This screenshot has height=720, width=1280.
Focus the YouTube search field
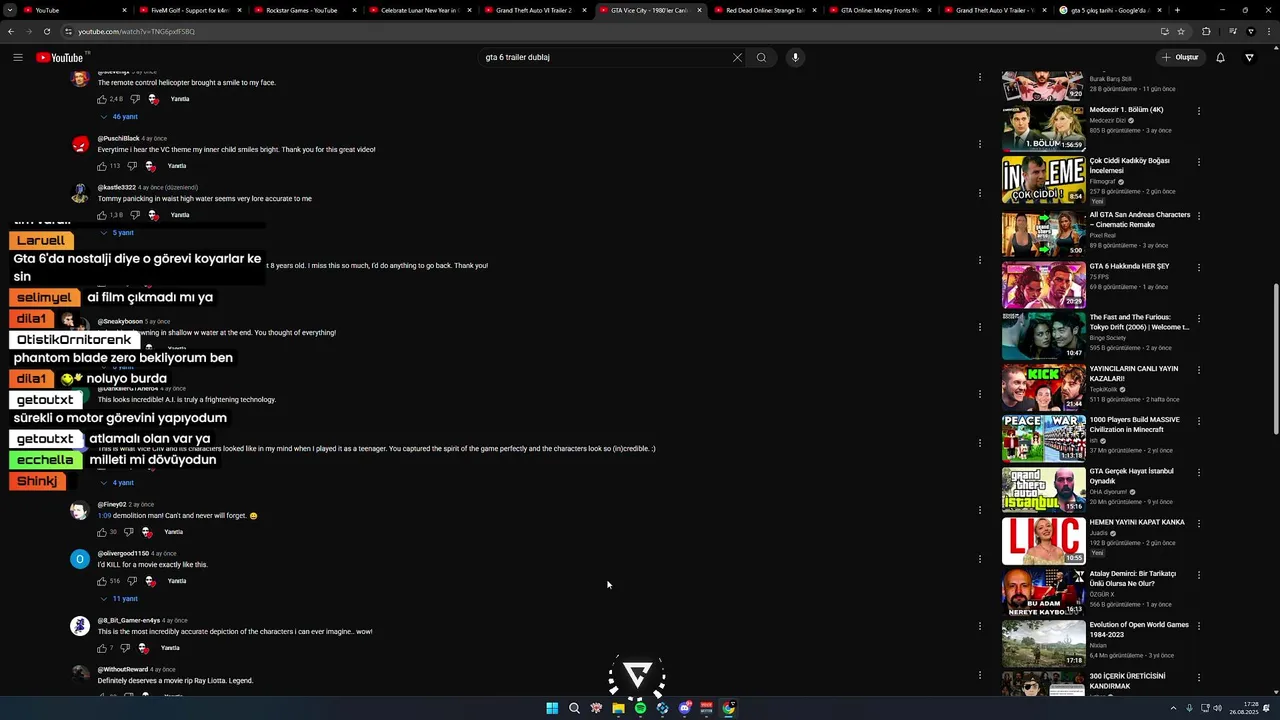(x=605, y=57)
